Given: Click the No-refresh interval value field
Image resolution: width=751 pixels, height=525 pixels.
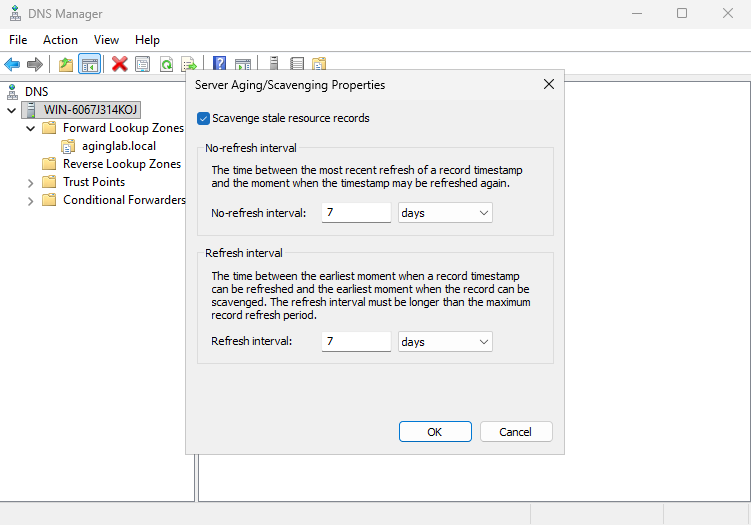Looking at the screenshot, I should (356, 212).
